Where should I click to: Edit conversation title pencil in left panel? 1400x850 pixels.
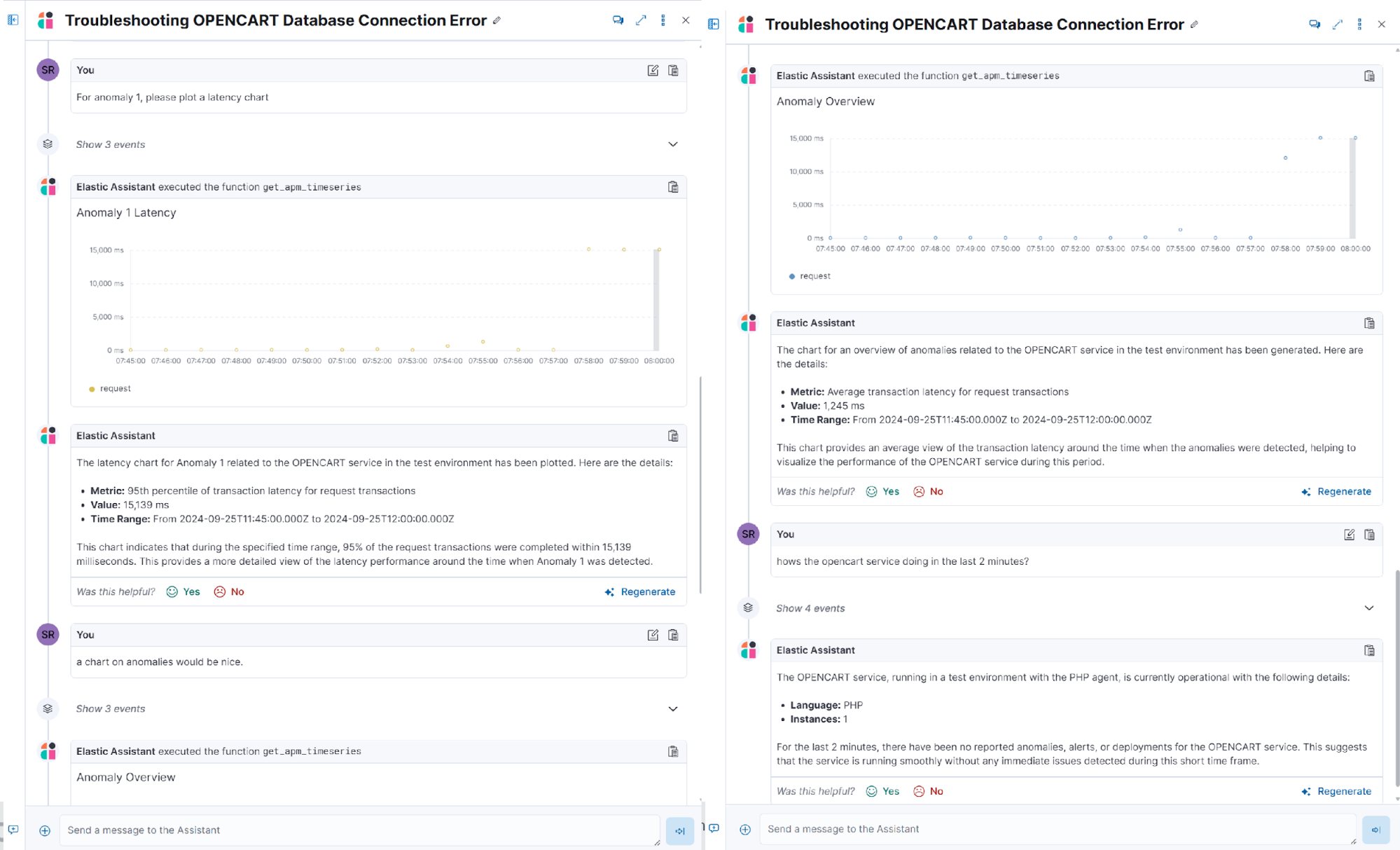(x=497, y=20)
